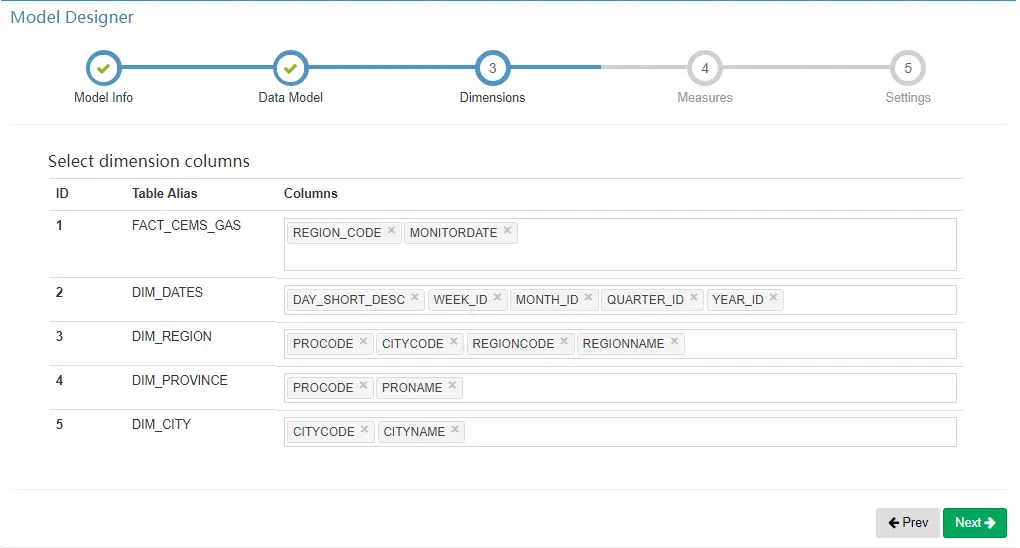This screenshot has height=548, width=1020.
Task: Select the DIM_DATES table alias
Action: point(167,292)
